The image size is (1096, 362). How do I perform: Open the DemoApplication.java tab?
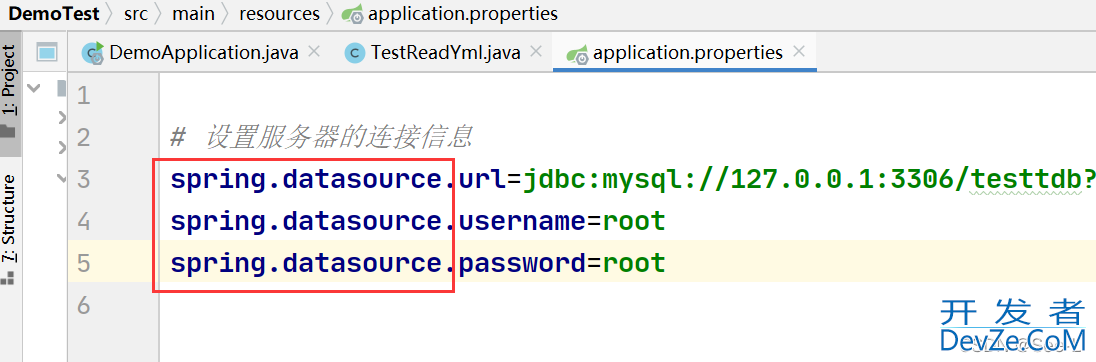(203, 52)
